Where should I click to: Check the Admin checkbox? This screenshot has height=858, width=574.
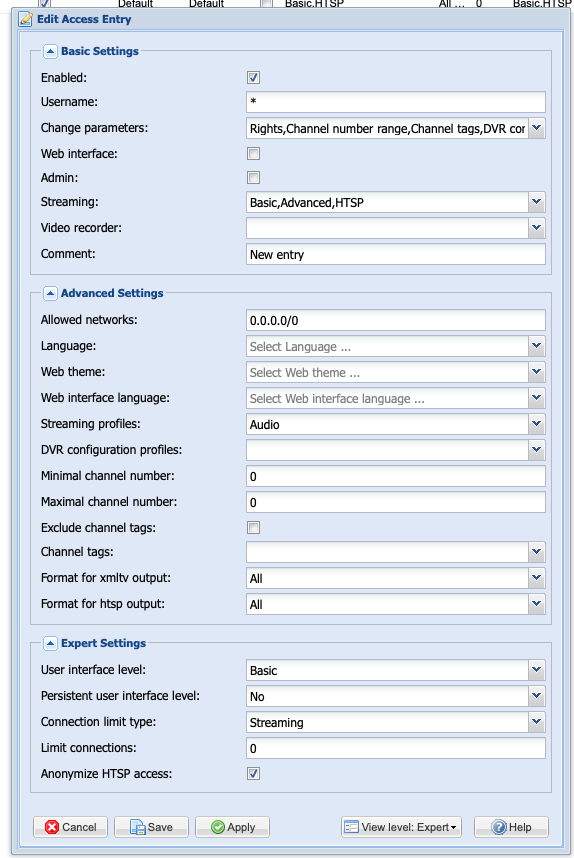[x=253, y=178]
